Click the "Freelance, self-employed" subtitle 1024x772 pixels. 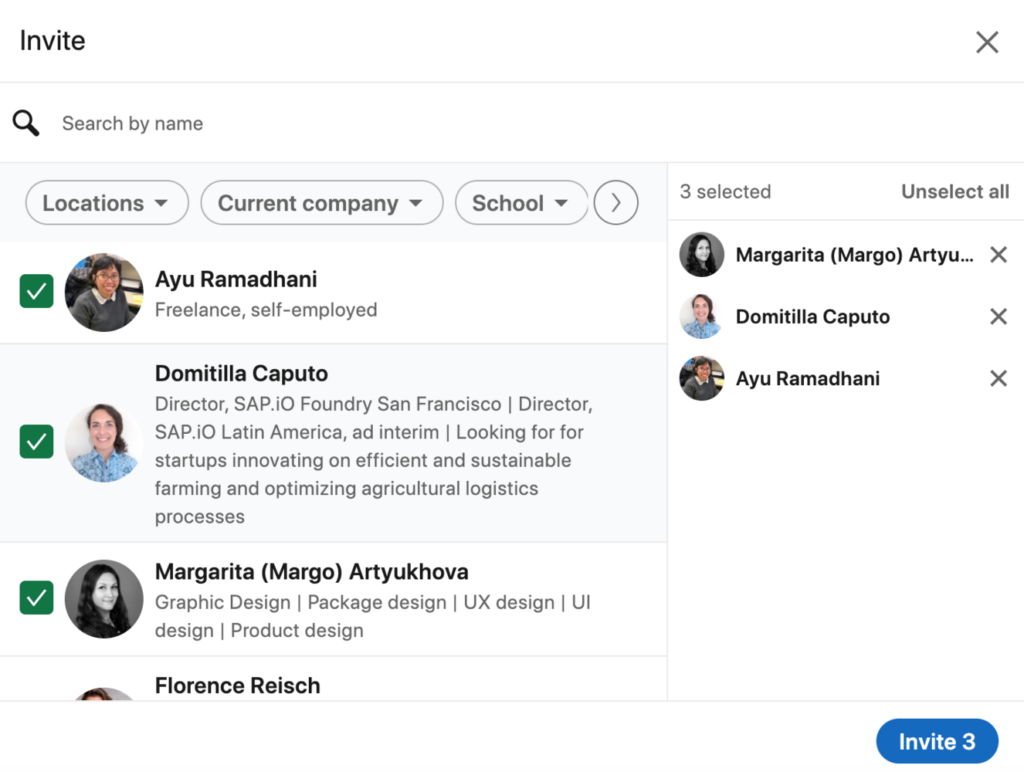(x=266, y=310)
